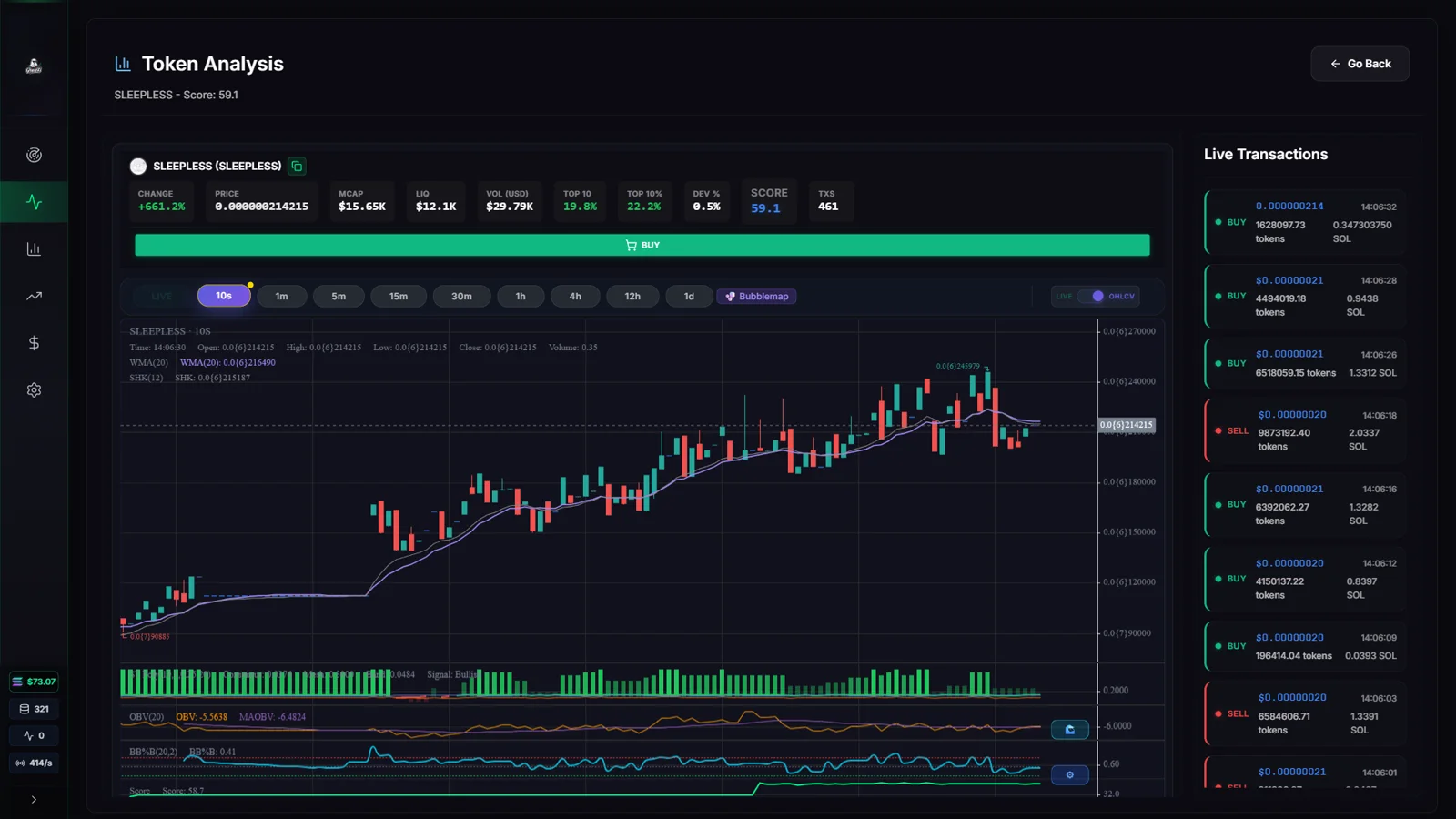Open the BUY transaction at 14:06:28
The height and width of the screenshot is (819, 1456).
[x=1306, y=297]
